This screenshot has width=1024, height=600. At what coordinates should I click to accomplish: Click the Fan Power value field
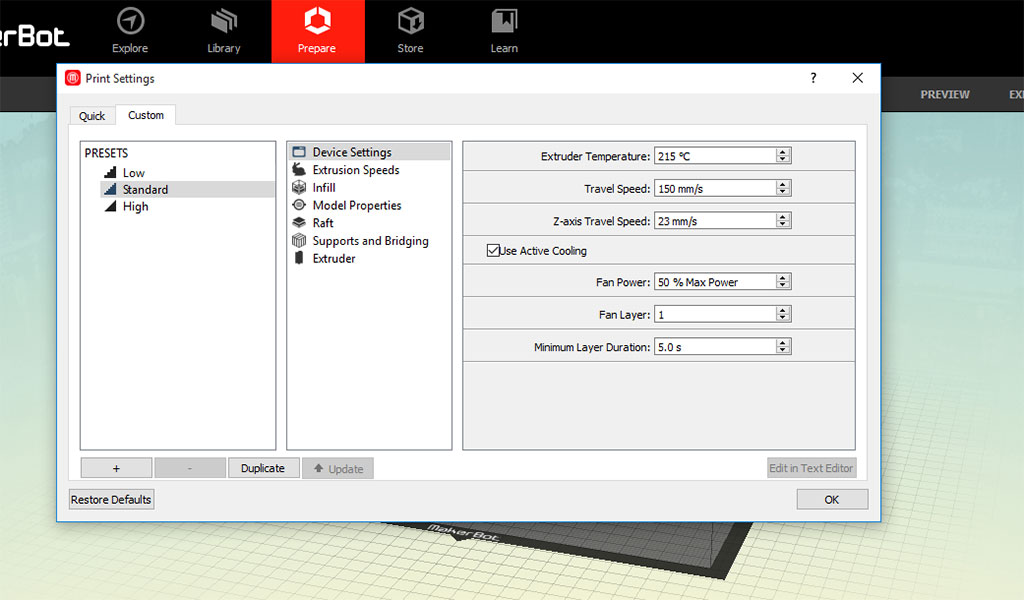tap(715, 282)
